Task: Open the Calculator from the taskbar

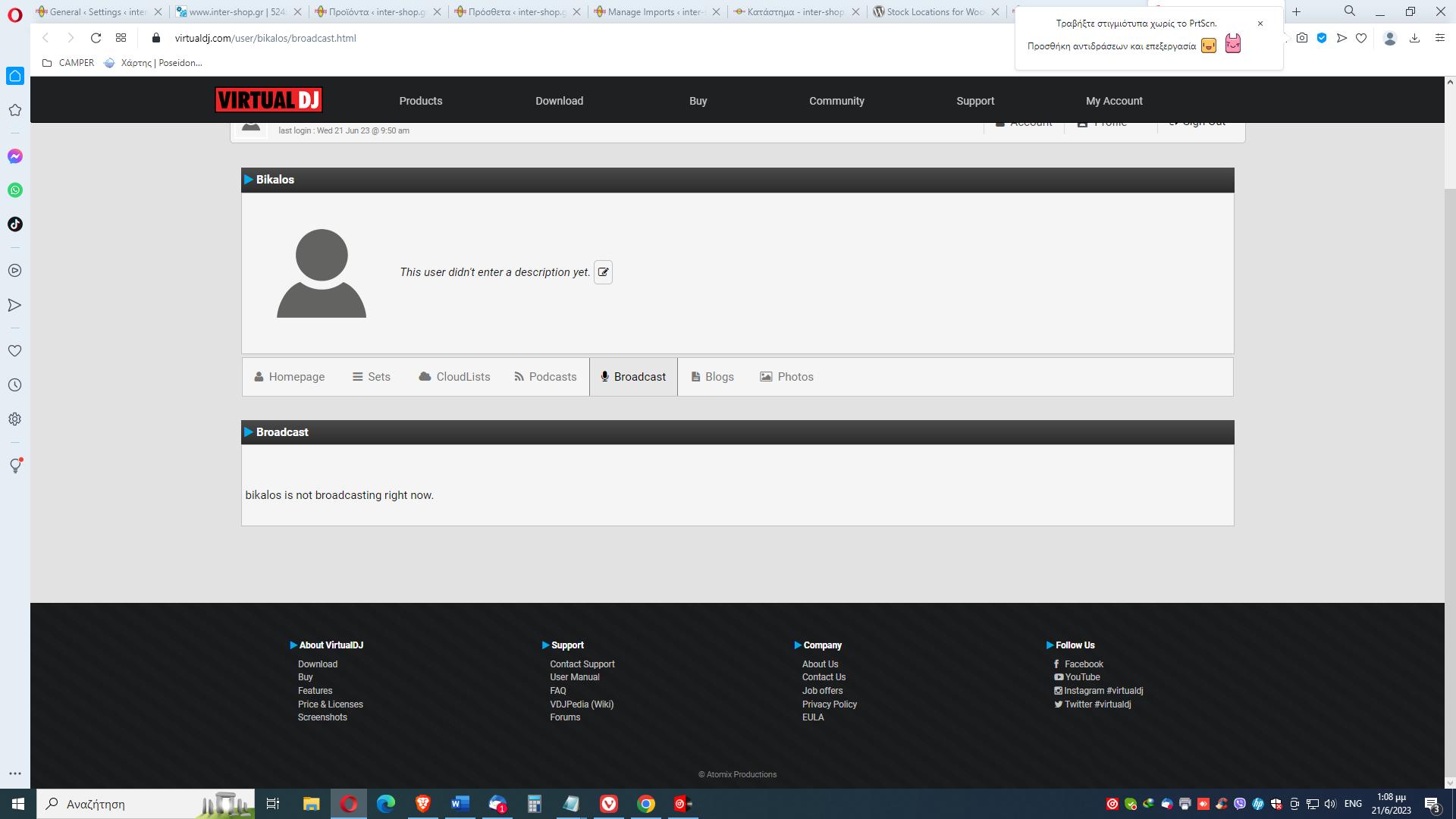Action: (535, 804)
